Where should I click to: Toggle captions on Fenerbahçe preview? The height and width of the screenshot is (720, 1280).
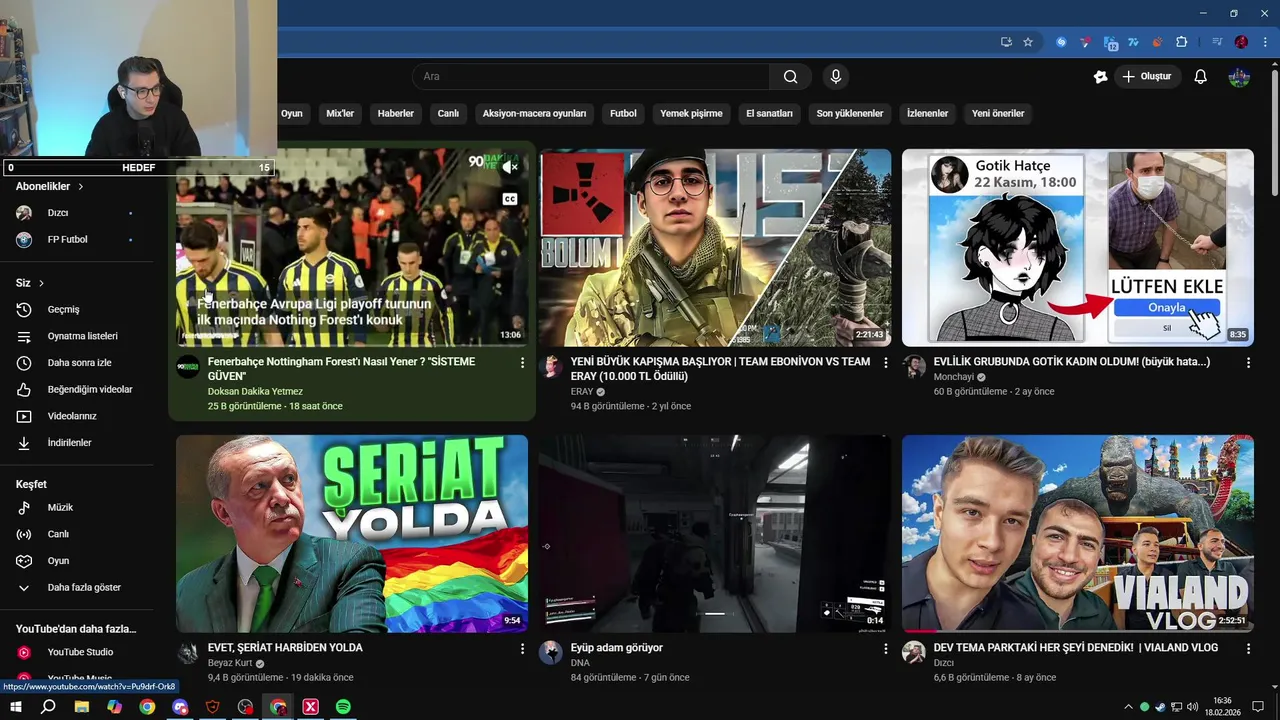point(510,199)
